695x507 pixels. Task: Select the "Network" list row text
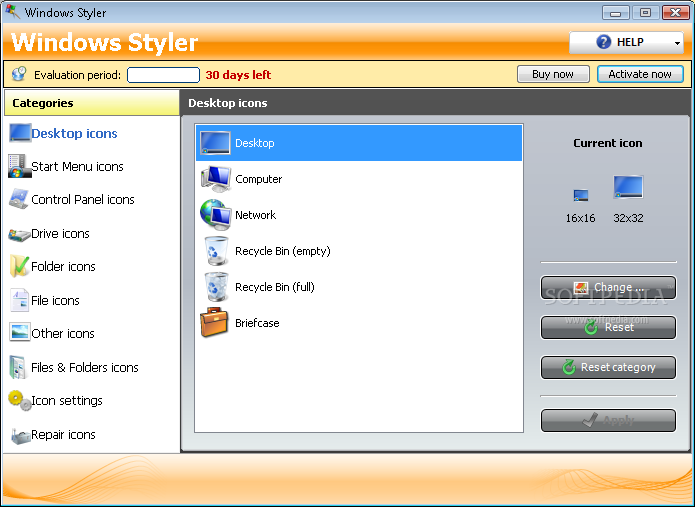[x=256, y=215]
